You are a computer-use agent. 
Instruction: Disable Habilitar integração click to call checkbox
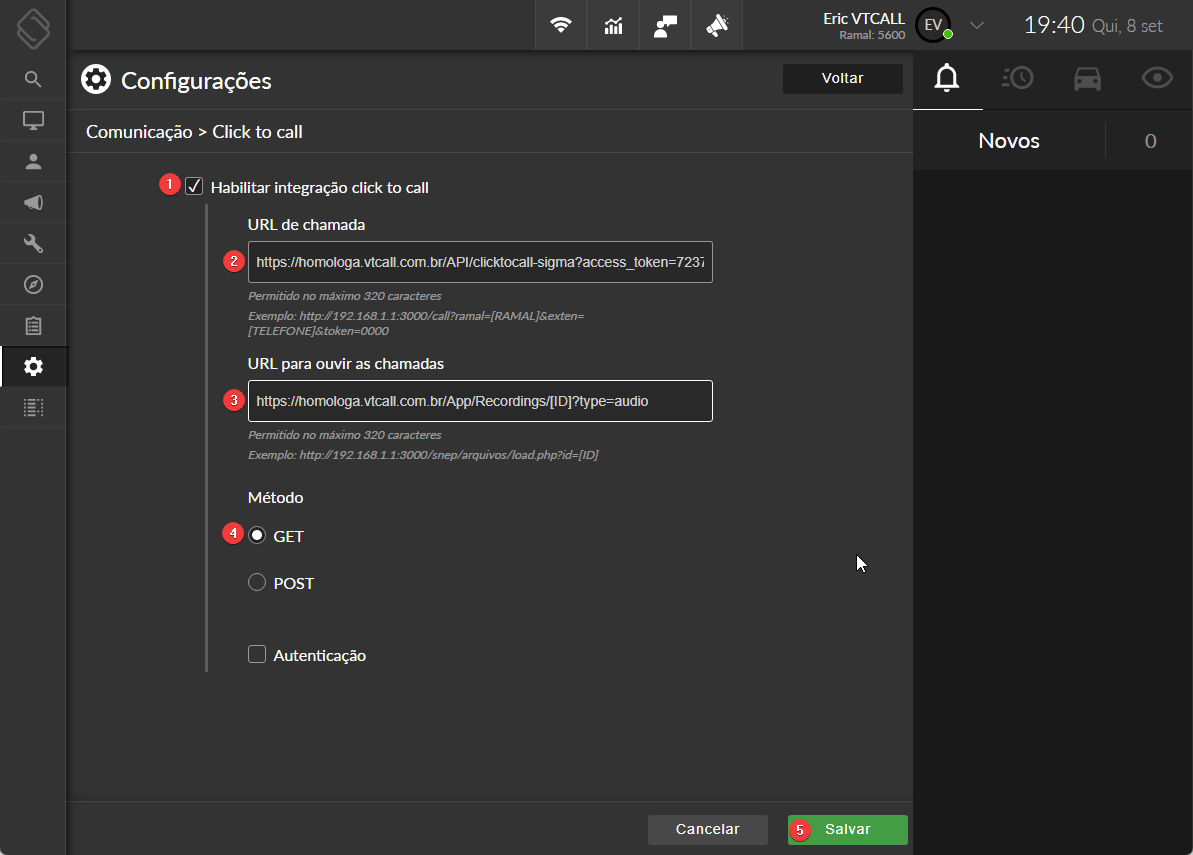pos(195,186)
